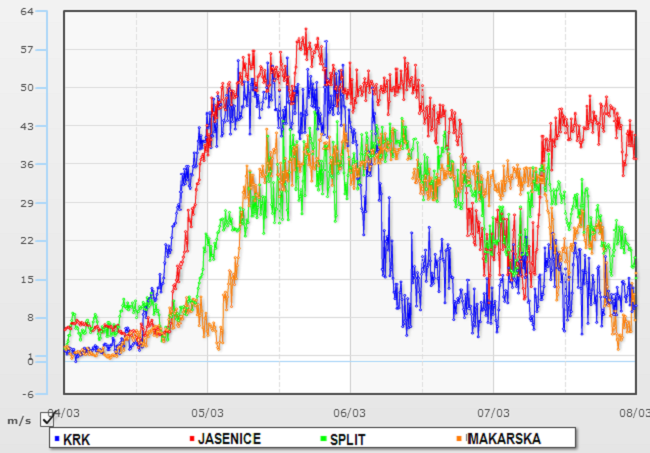
Task: Click the orange MAKARSKA legend marker
Action: point(458,439)
